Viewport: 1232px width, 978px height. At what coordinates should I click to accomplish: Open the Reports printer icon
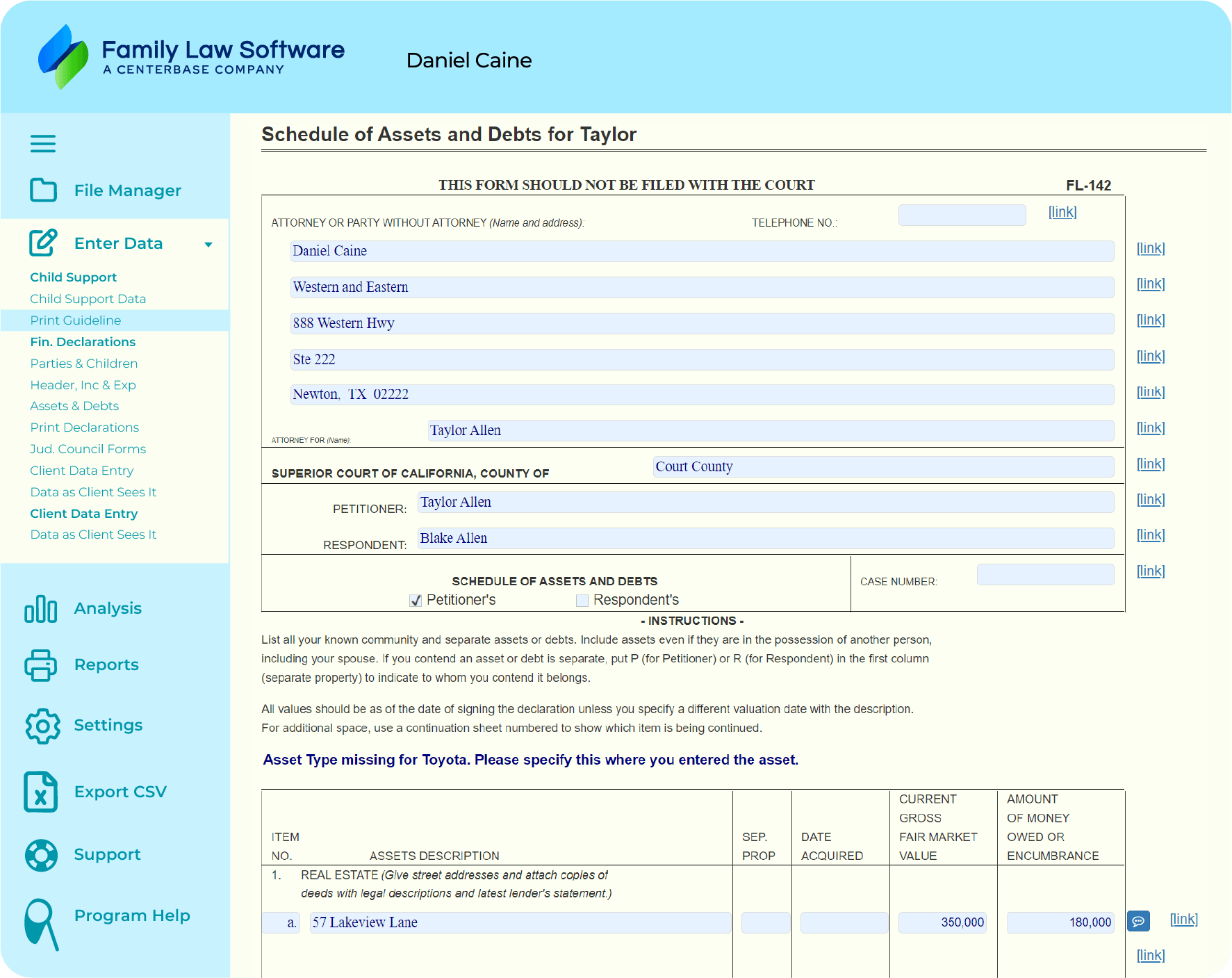tap(41, 665)
